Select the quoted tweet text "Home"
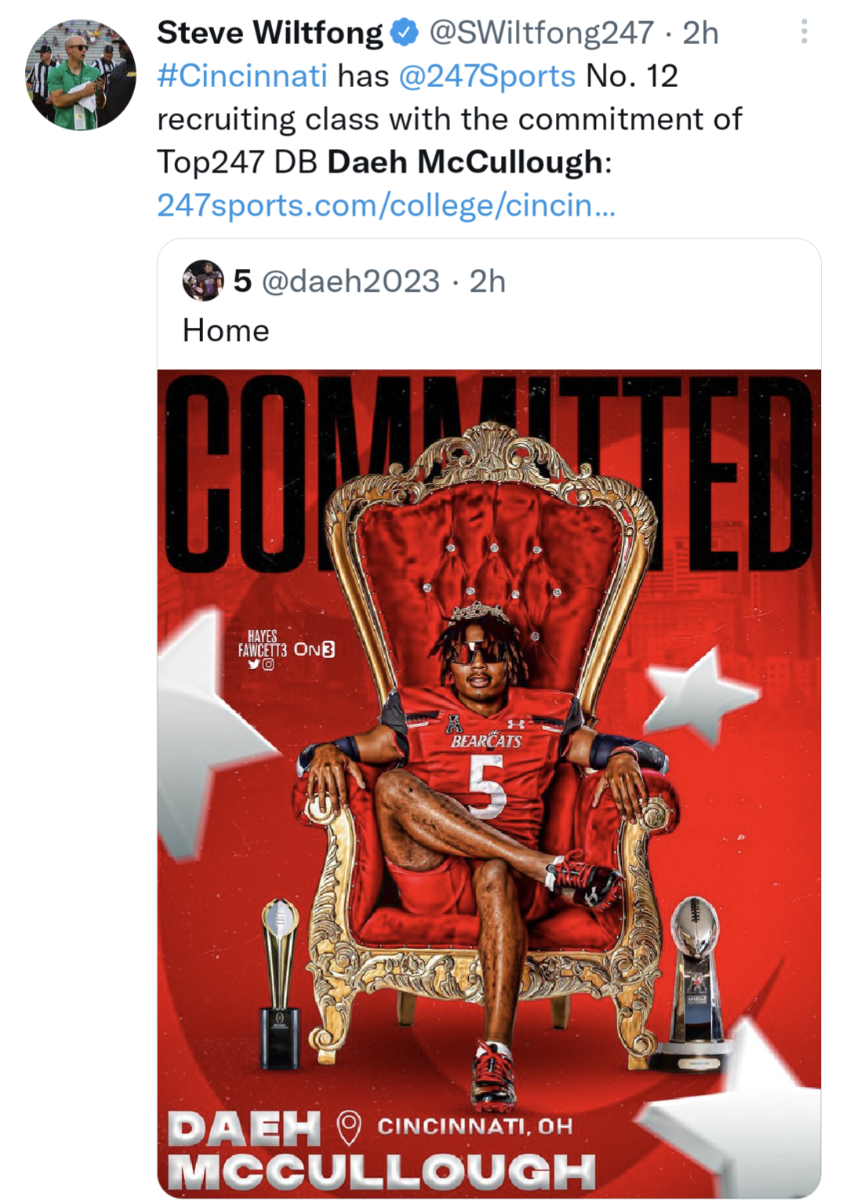846x1200 pixels. pyautogui.click(x=226, y=331)
